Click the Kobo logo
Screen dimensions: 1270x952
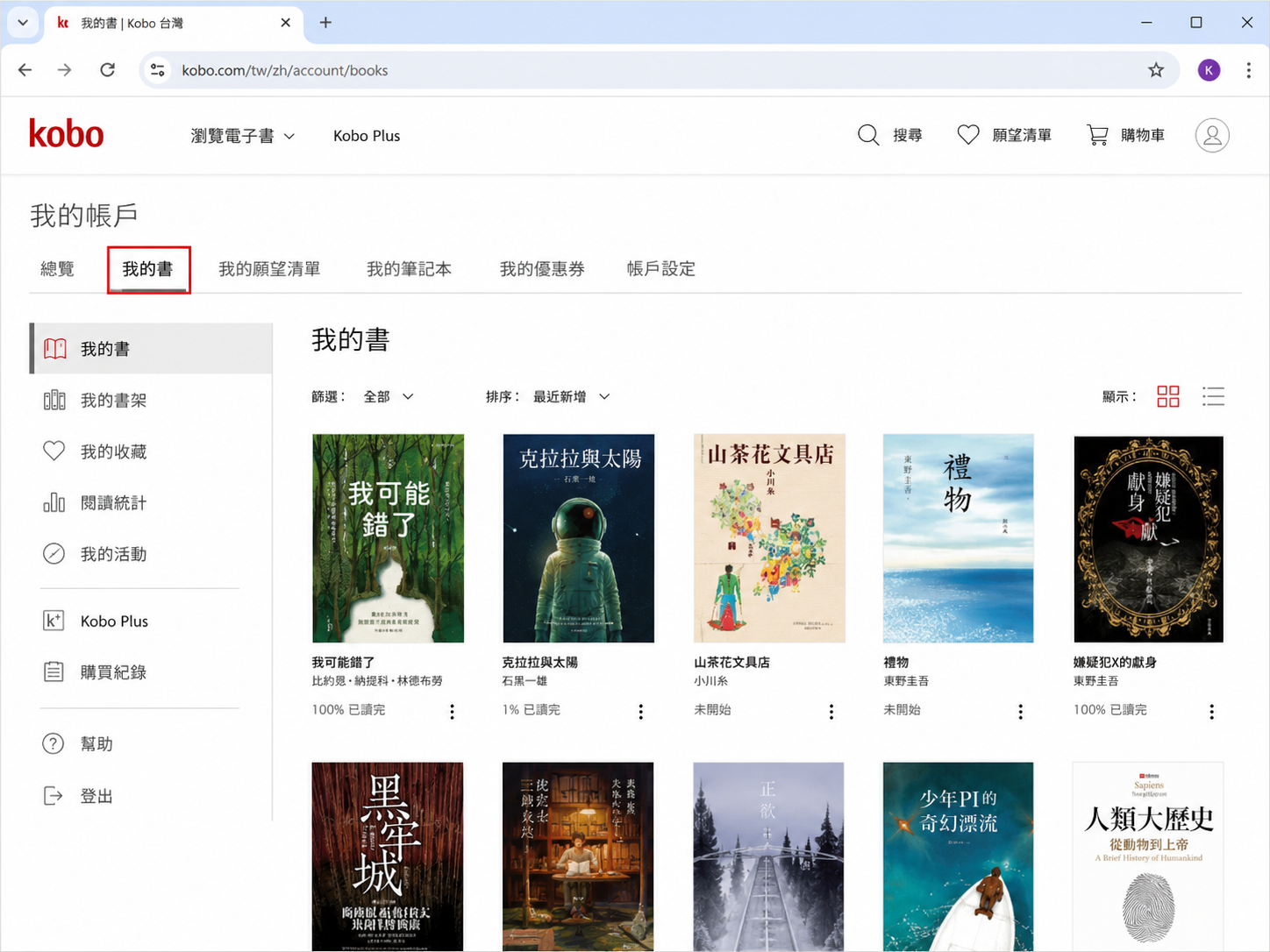point(67,134)
